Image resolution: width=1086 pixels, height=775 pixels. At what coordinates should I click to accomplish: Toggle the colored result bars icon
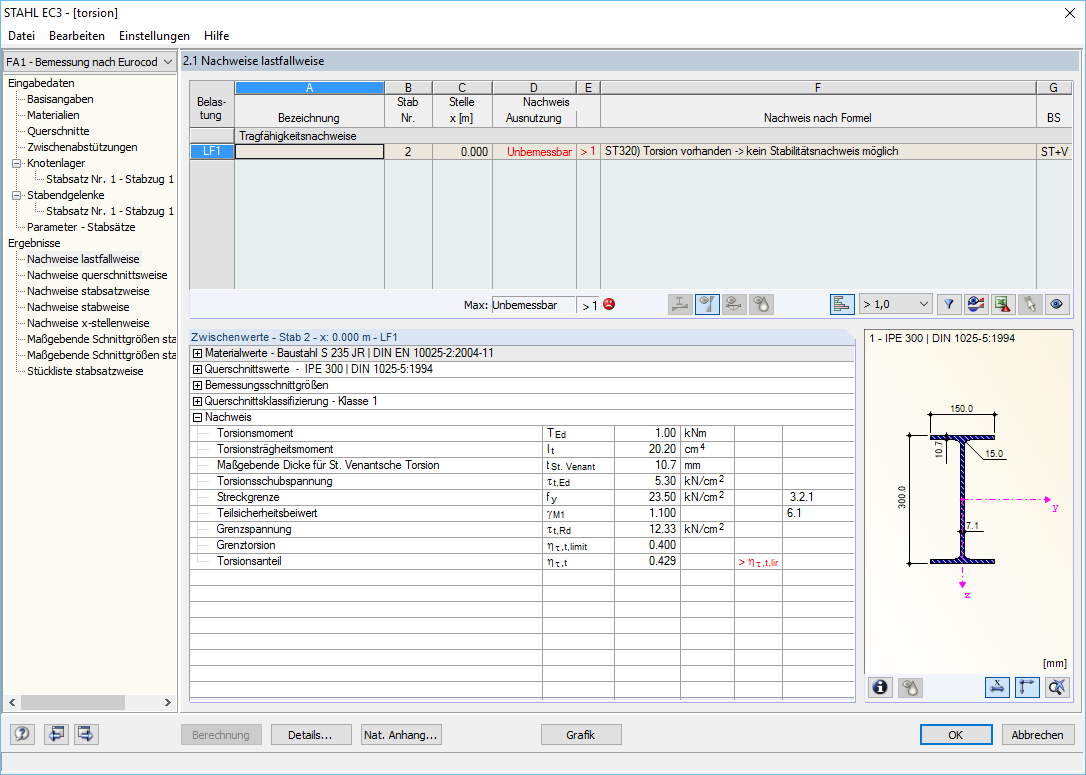[x=842, y=304]
